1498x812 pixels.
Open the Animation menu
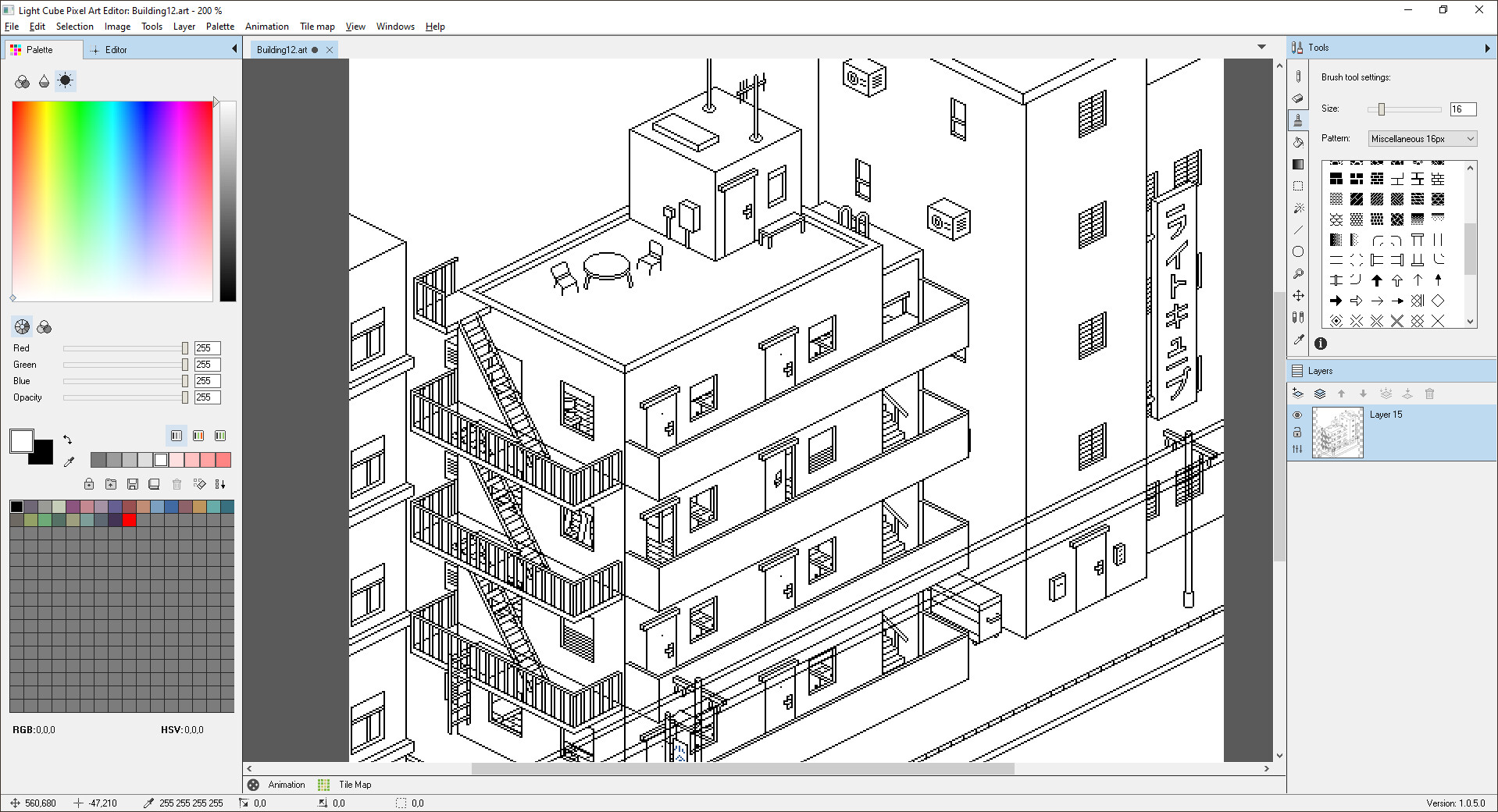tap(266, 26)
